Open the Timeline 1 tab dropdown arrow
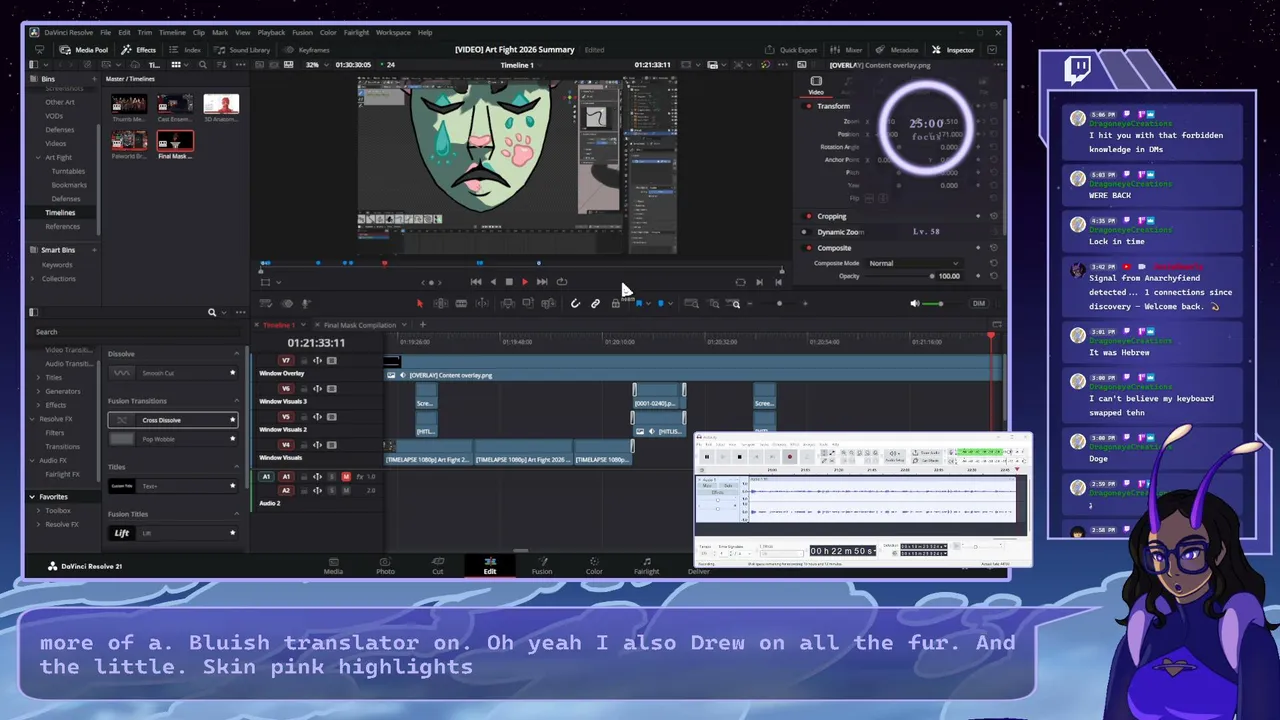 point(303,325)
